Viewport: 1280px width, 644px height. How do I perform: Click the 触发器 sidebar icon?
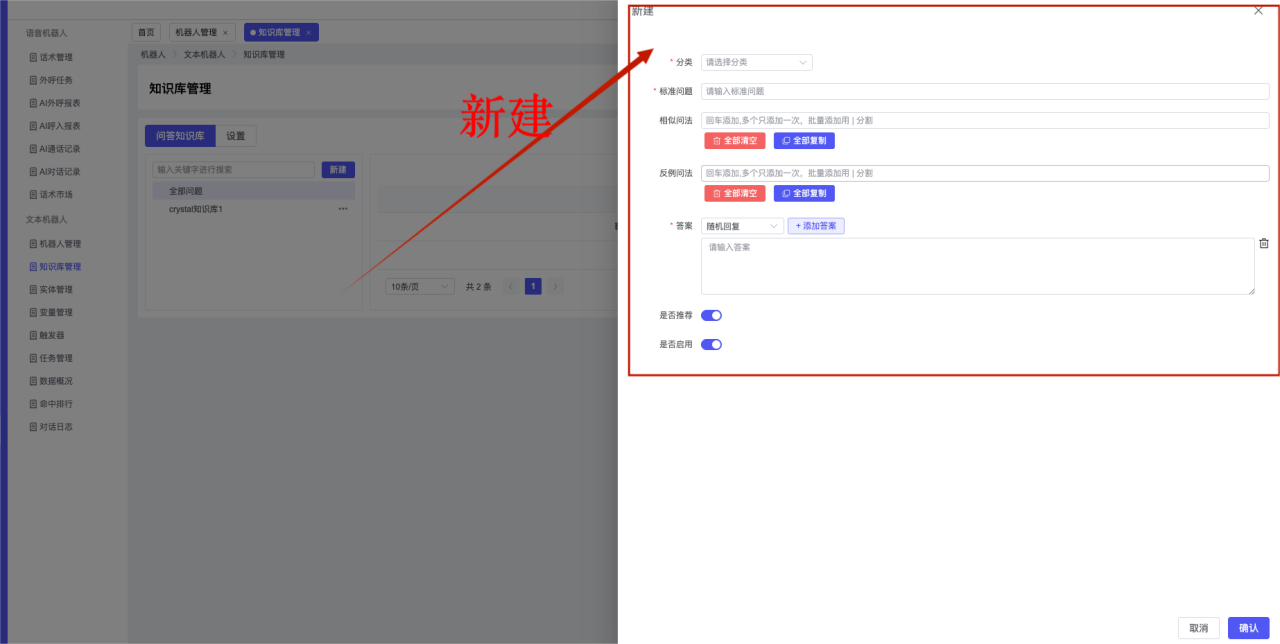pos(33,336)
